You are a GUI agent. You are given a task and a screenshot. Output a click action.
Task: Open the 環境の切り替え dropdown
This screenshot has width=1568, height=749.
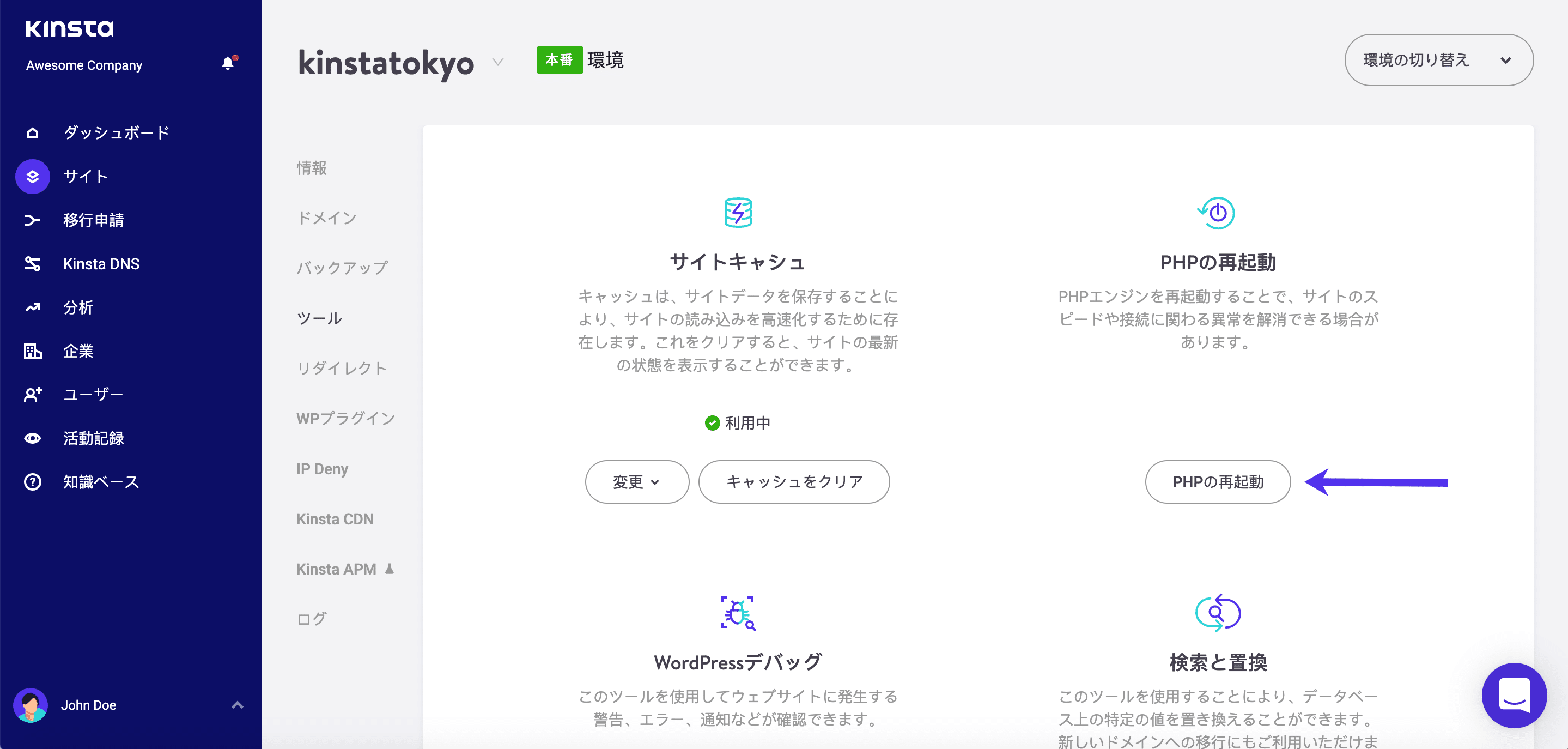tap(1438, 59)
